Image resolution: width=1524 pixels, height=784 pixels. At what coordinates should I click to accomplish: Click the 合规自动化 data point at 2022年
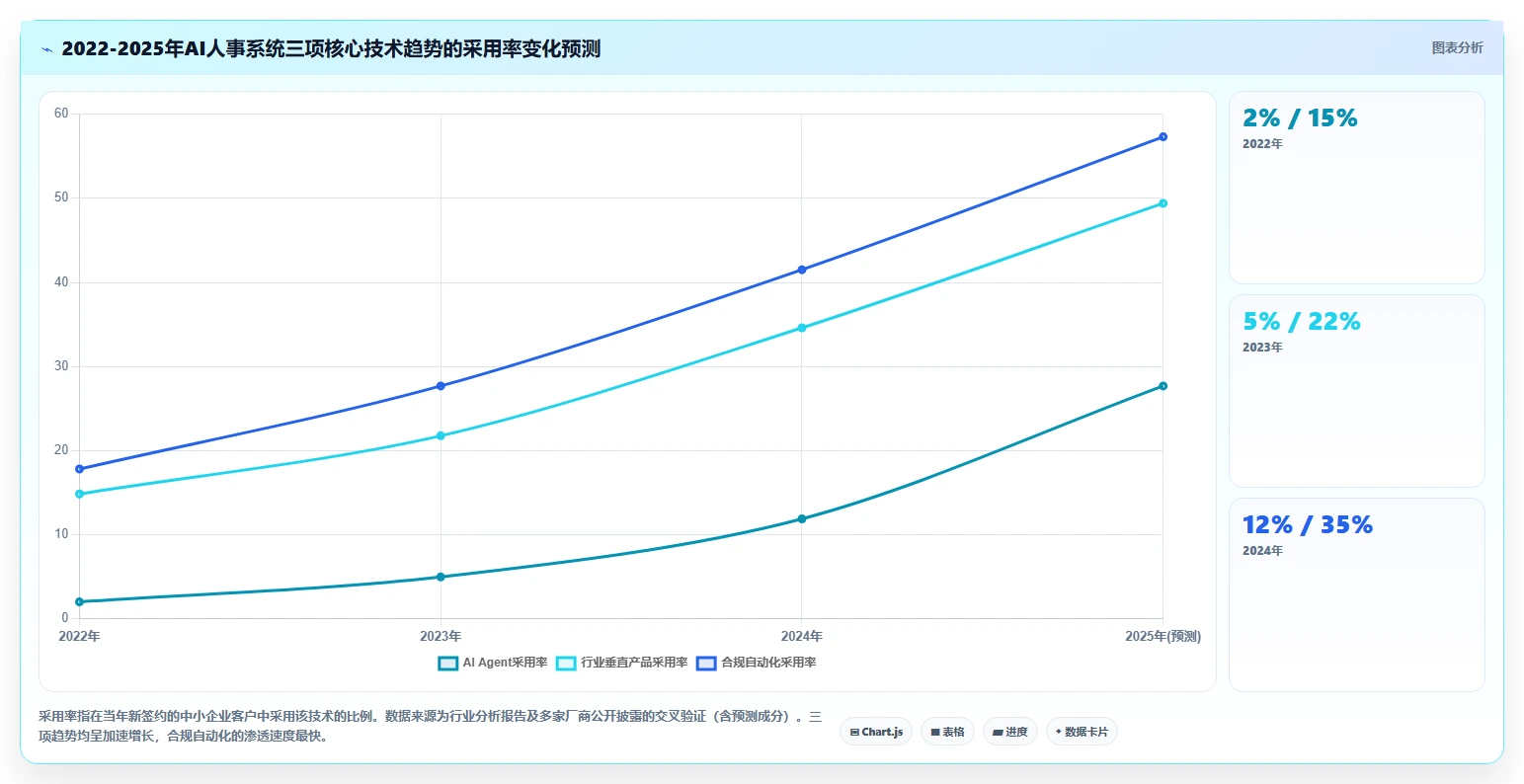coord(80,469)
